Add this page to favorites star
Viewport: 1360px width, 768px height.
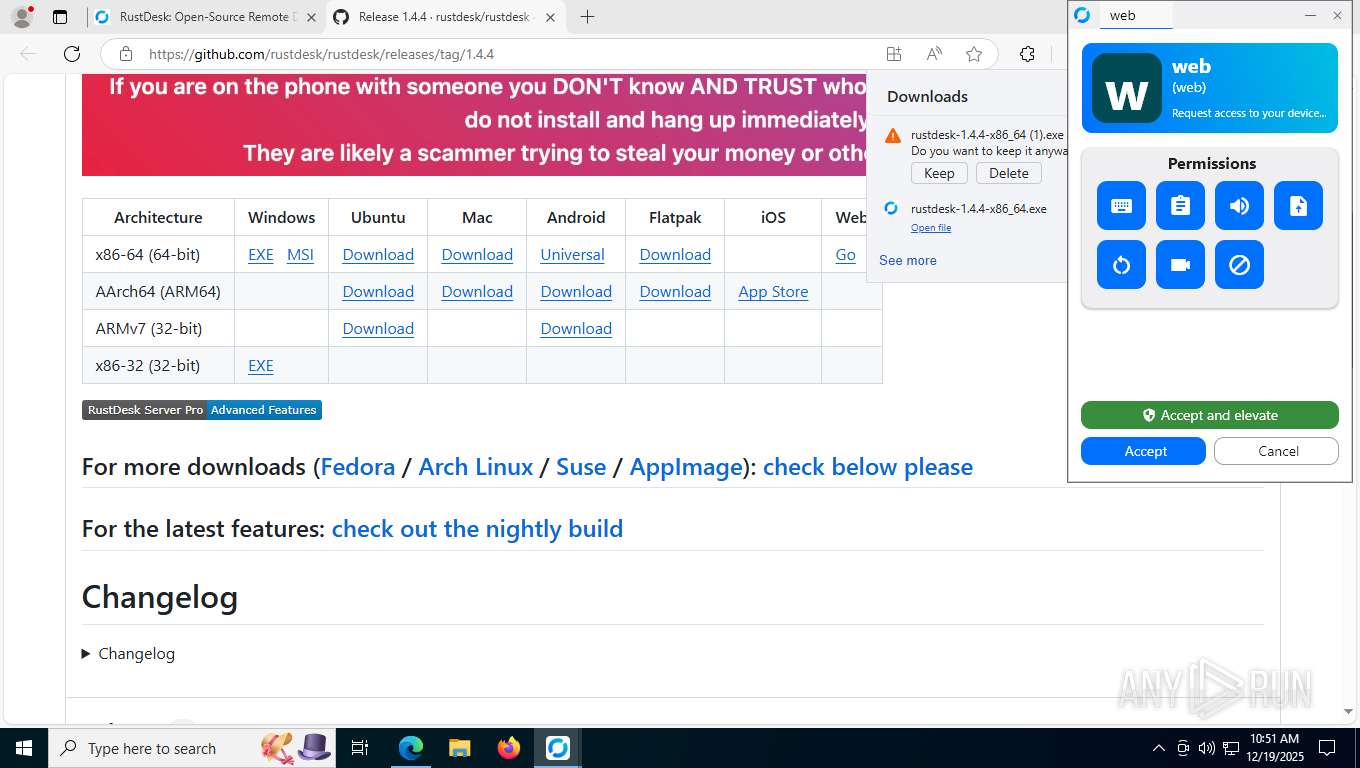(974, 54)
